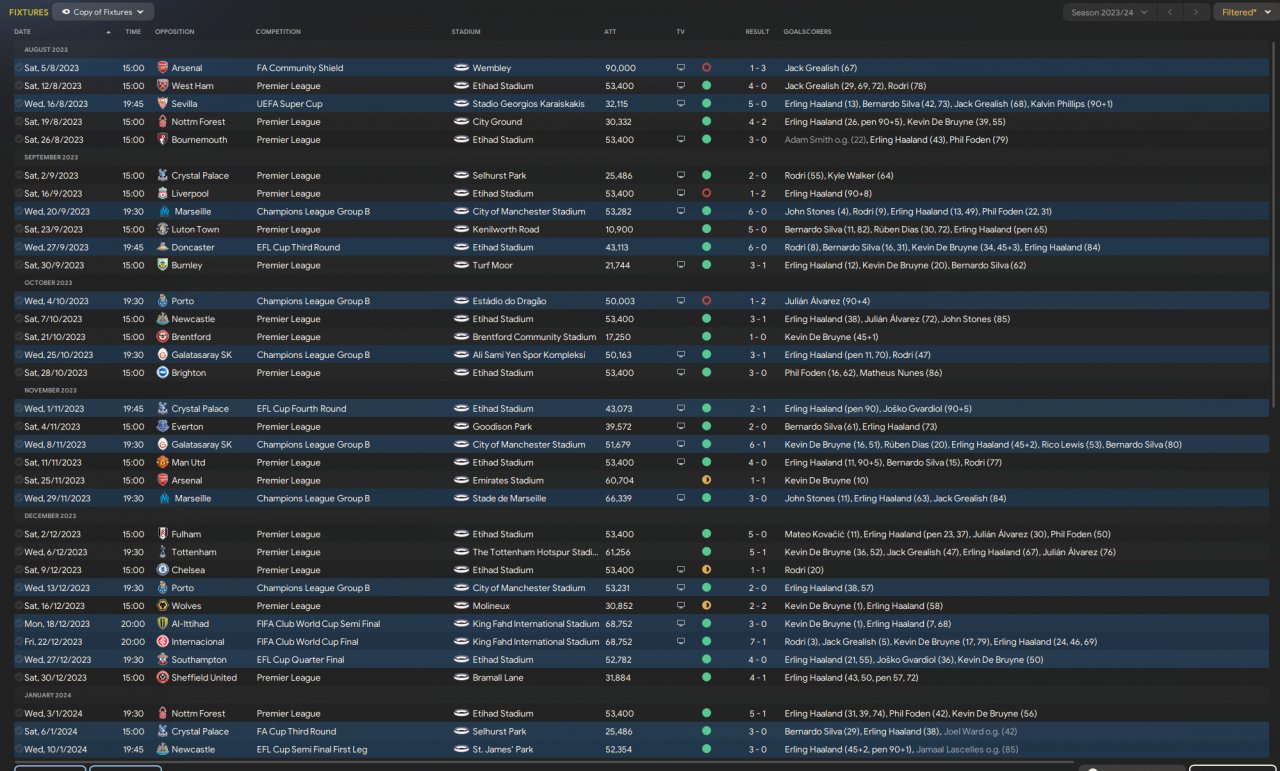The image size is (1280, 771).
Task: Sort by the Stadium column header
Action: [x=466, y=32]
